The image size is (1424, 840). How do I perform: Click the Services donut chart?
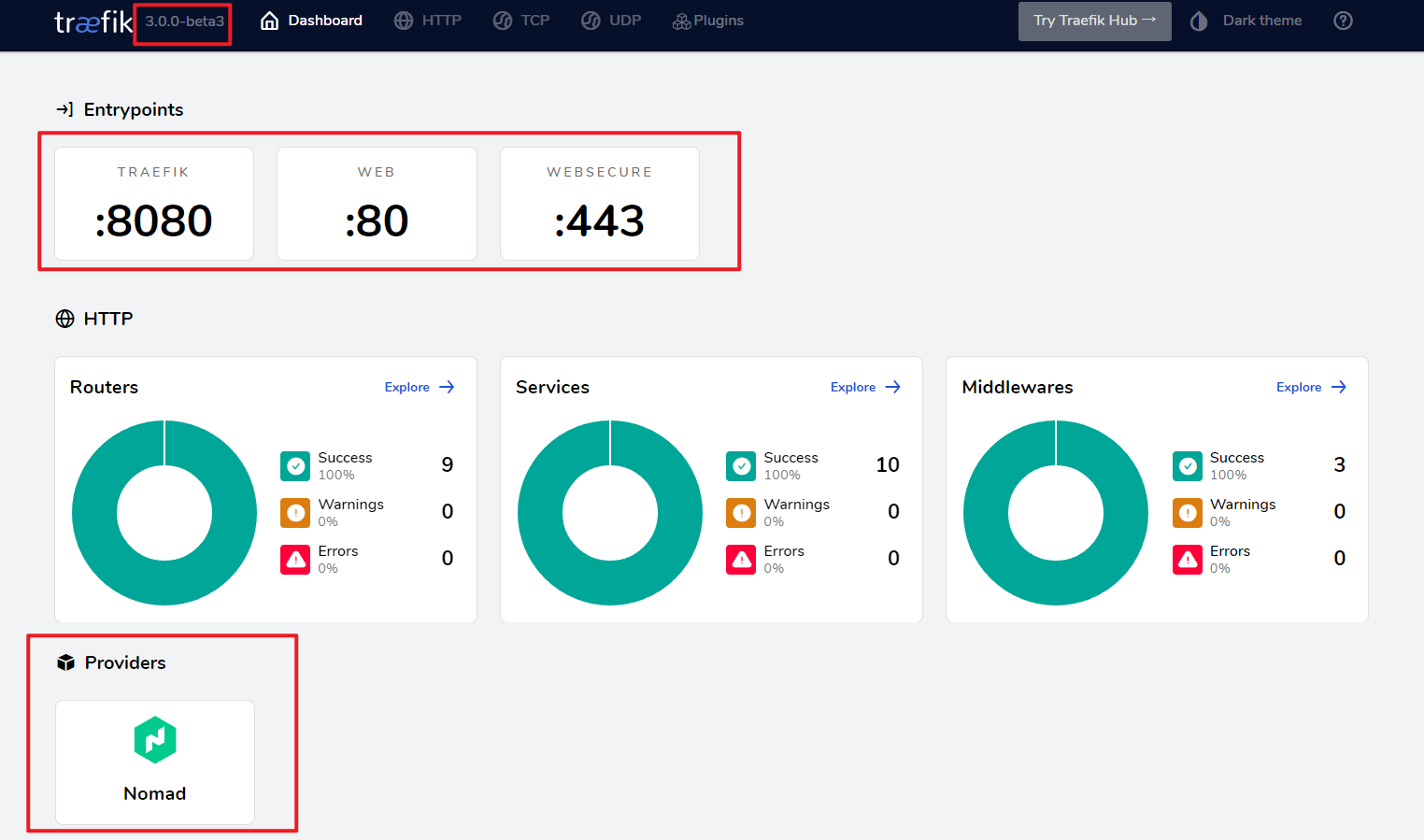point(610,513)
